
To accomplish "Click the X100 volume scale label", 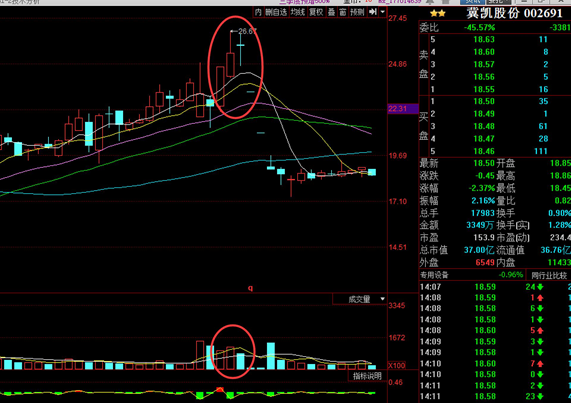I will coord(397,365).
